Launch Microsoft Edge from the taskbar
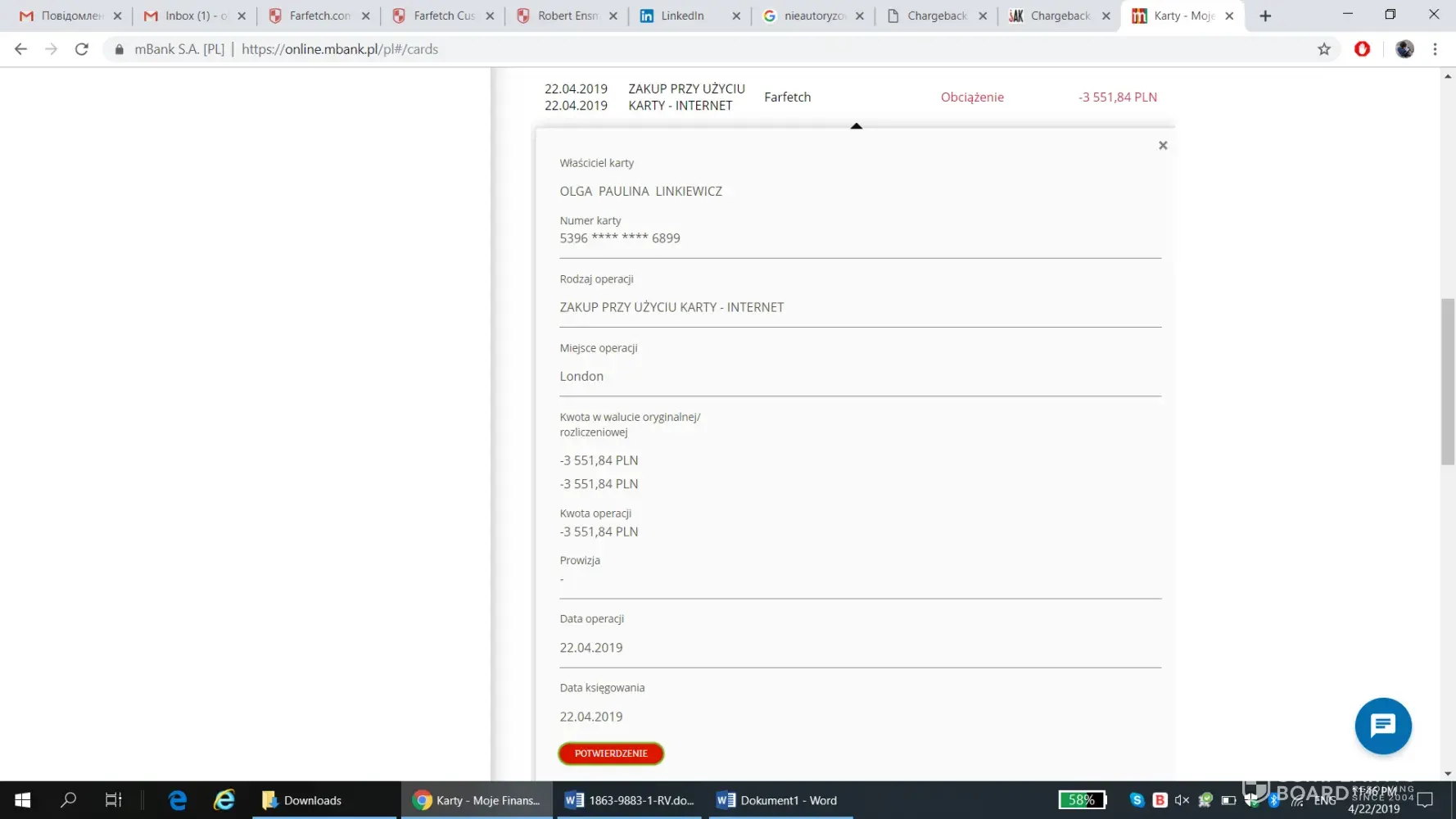The width and height of the screenshot is (1456, 819). (177, 800)
